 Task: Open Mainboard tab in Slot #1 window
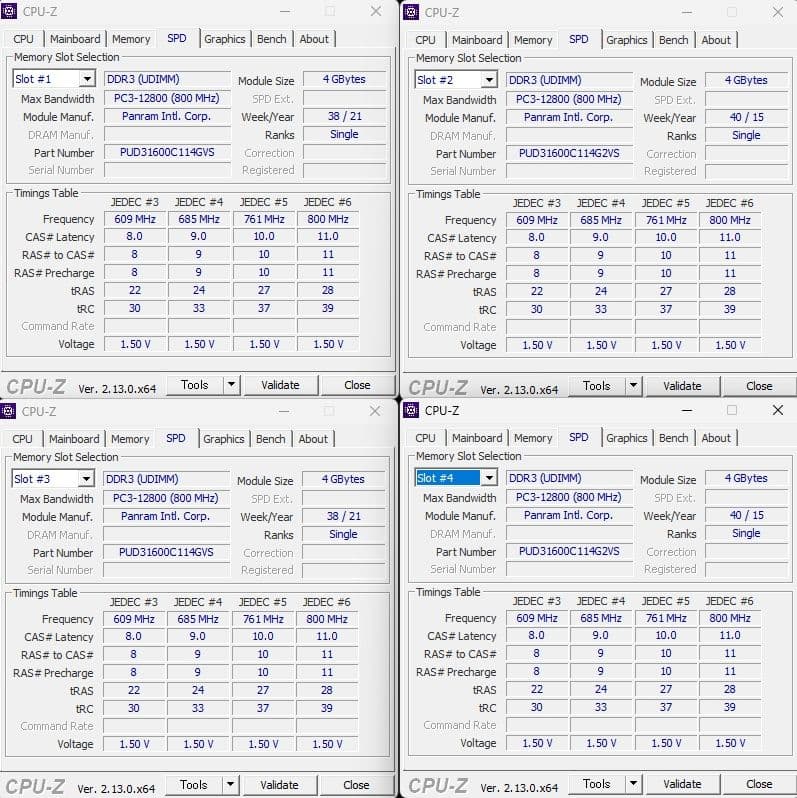(75, 39)
